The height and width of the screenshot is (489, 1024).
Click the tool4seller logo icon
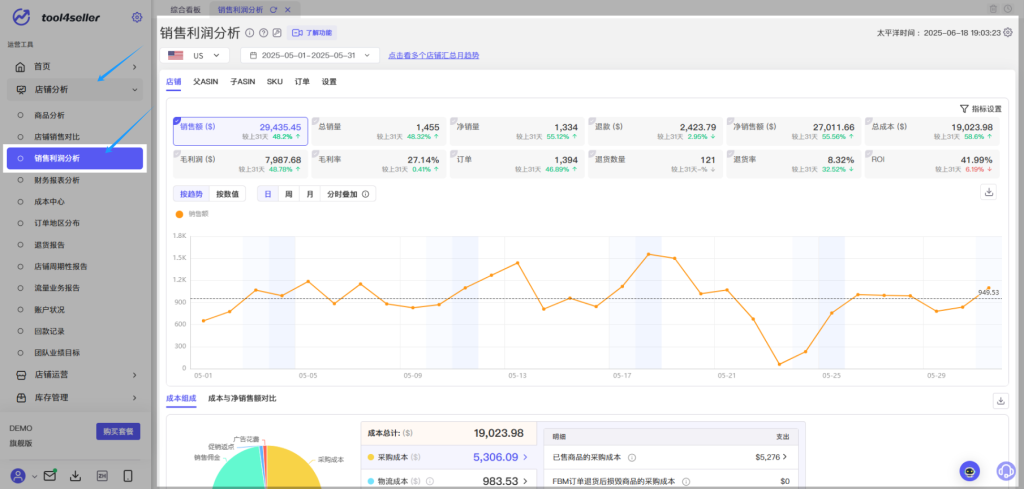point(22,17)
